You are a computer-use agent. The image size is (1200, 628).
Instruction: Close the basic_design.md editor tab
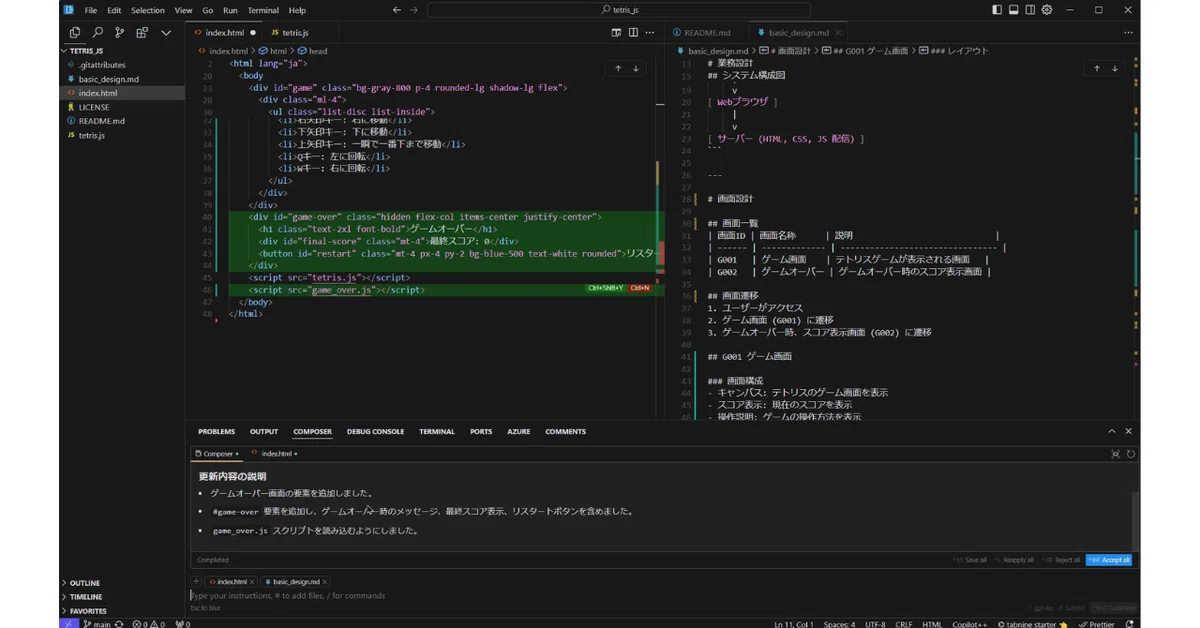(x=840, y=33)
